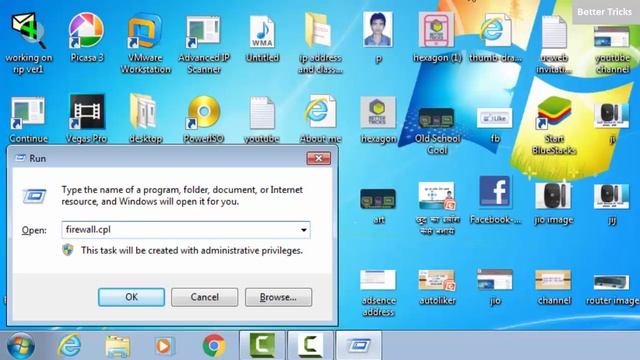Select the VMware Workstation shortcut
Image resolution: width=640 pixels, height=360 pixels.
click(145, 43)
